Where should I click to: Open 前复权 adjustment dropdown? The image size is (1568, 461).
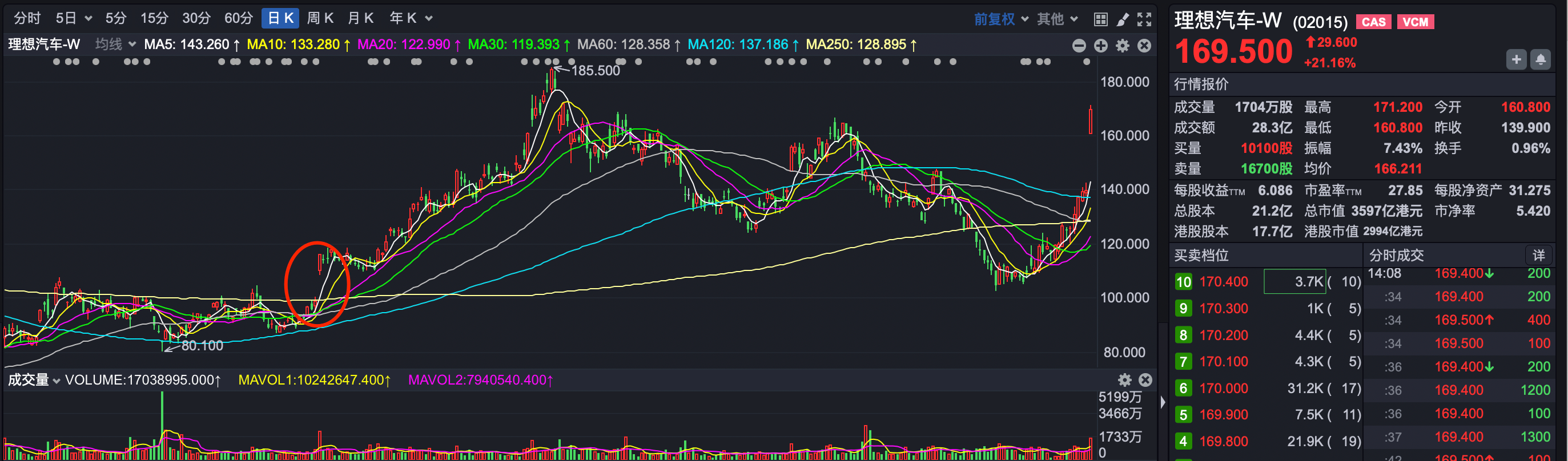[1002, 19]
